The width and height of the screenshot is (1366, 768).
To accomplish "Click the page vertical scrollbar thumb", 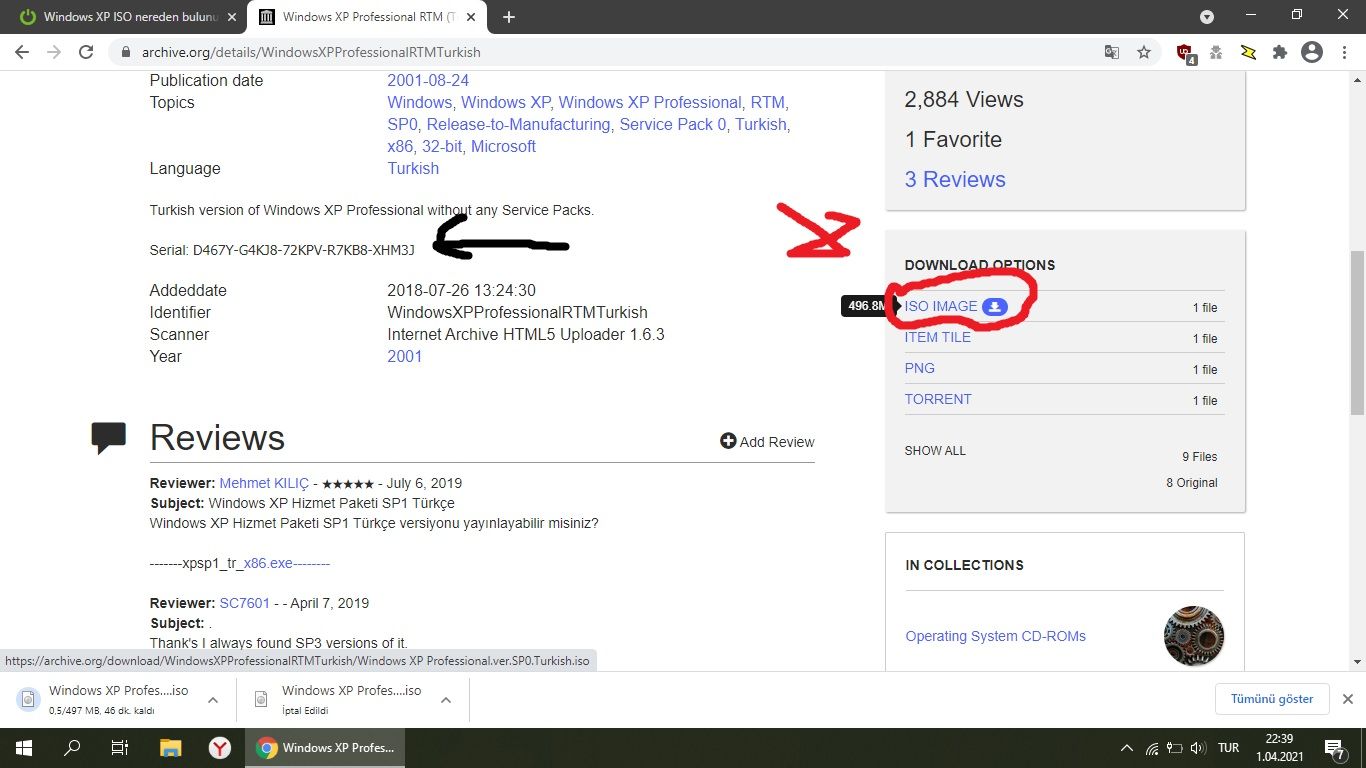I will 1357,331.
